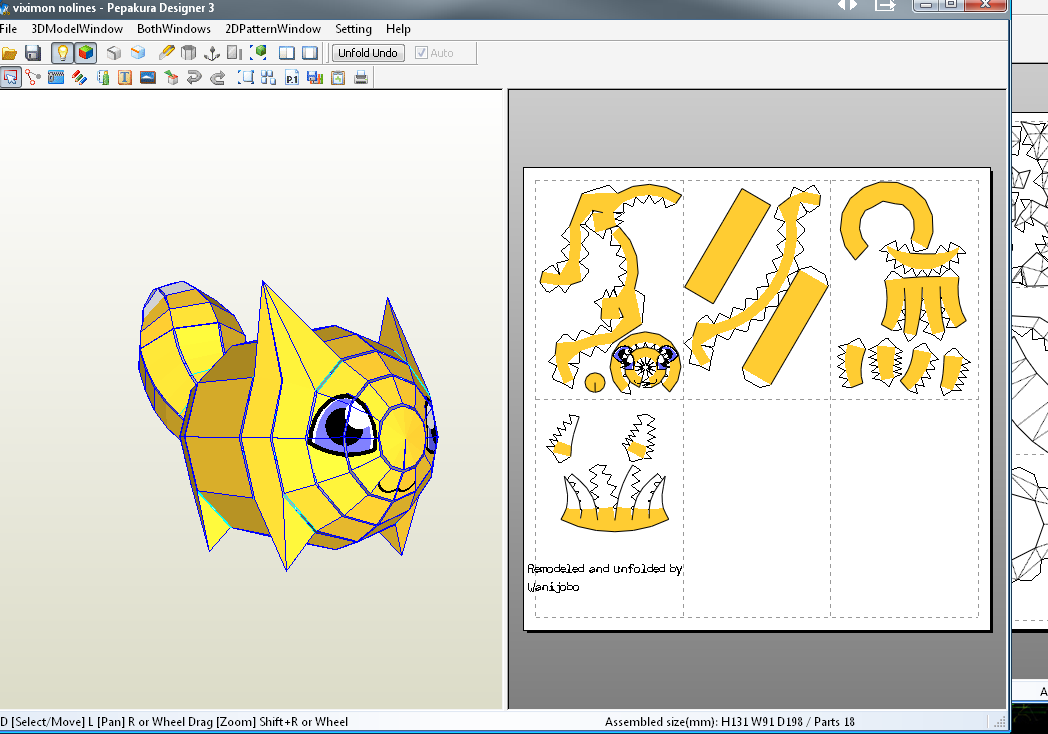The width and height of the screenshot is (1048, 734).
Task: Click the double-arrow icon in the title bar
Action: click(847, 5)
